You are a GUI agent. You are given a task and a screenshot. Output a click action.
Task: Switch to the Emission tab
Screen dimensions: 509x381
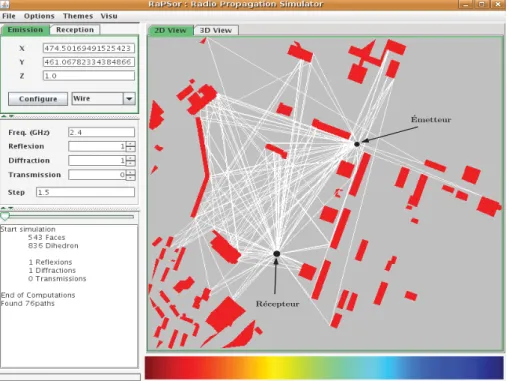(x=25, y=30)
